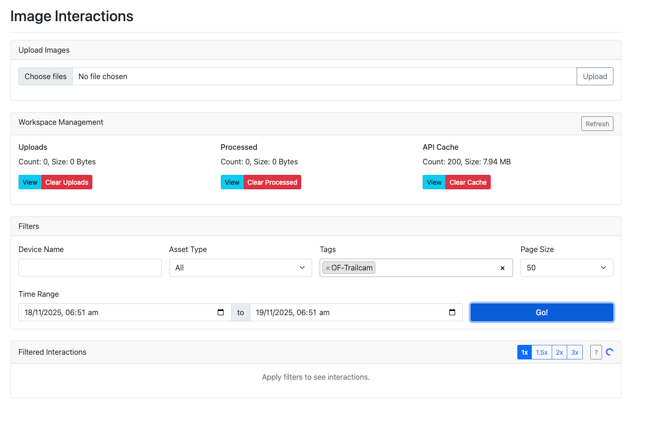
Task: Focus the Device Name input field
Action: (x=90, y=268)
